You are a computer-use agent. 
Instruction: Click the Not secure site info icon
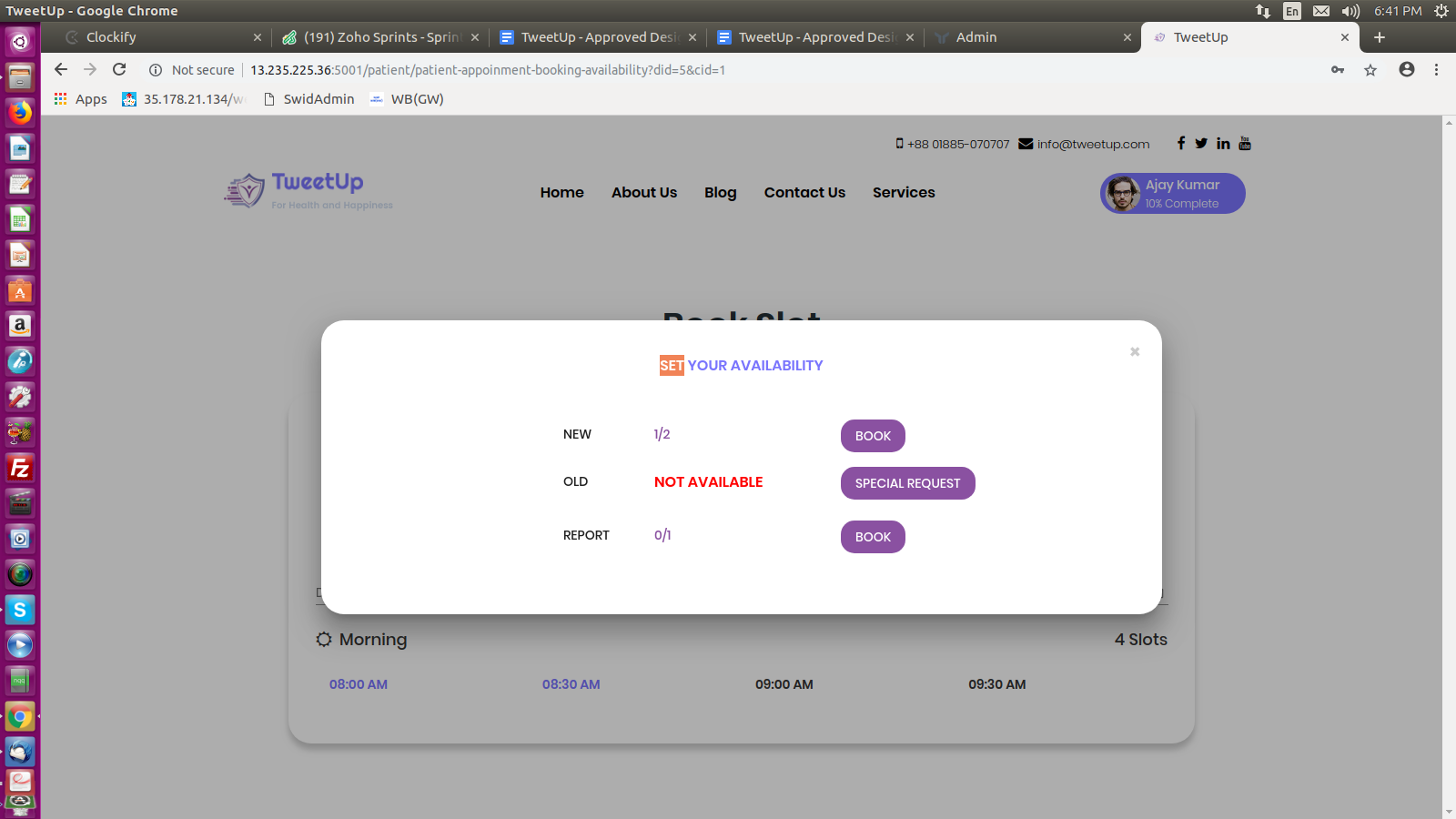click(156, 70)
